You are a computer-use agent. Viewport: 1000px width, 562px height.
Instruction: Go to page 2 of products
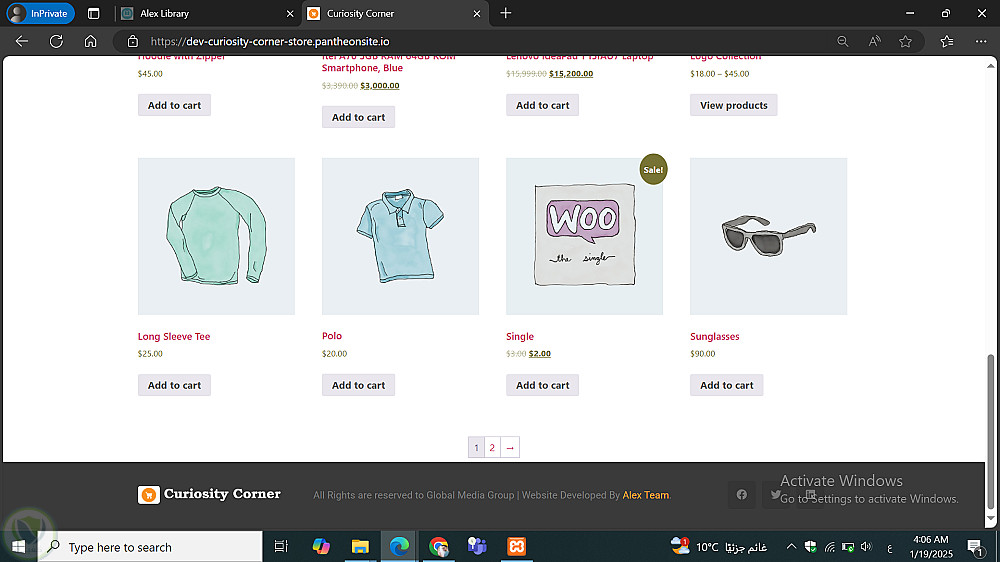click(492, 447)
